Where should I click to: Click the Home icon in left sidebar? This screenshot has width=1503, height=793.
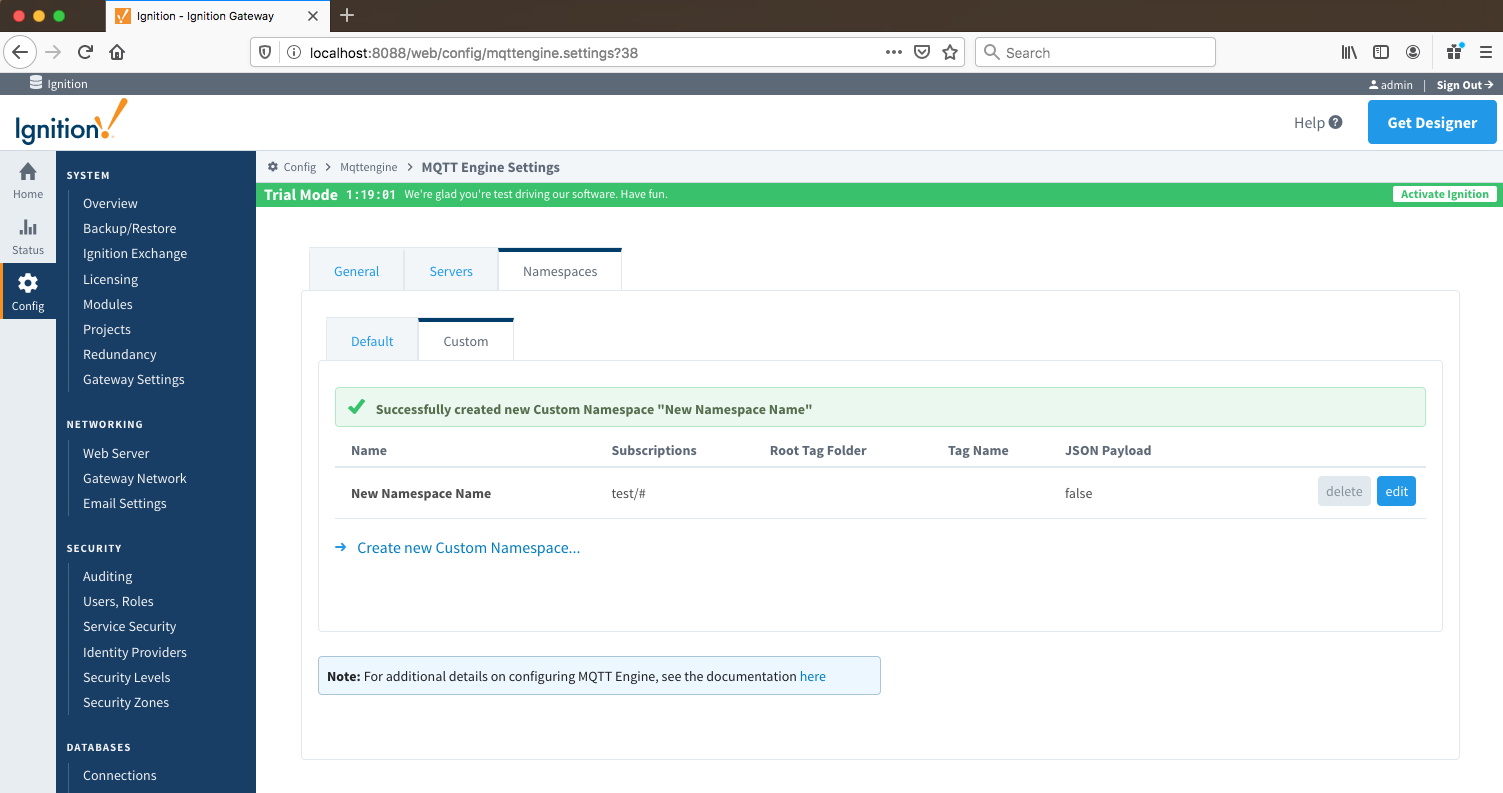click(28, 172)
